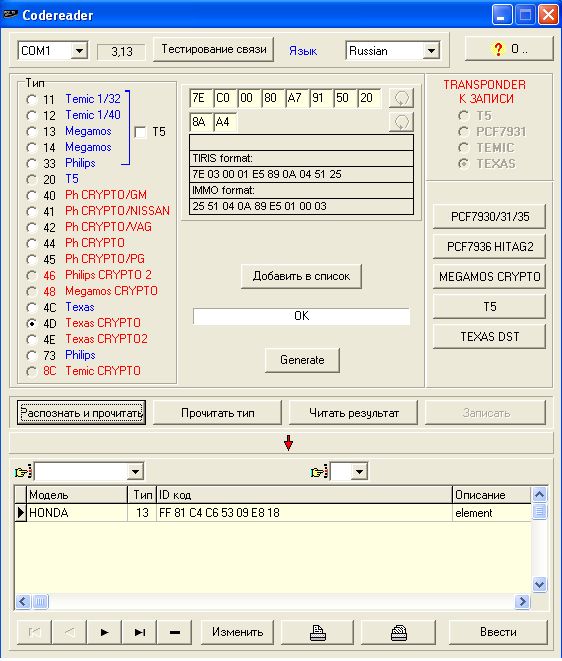Select type 46 Philips CRYPTO 2
This screenshot has height=661, width=562.
31,275
